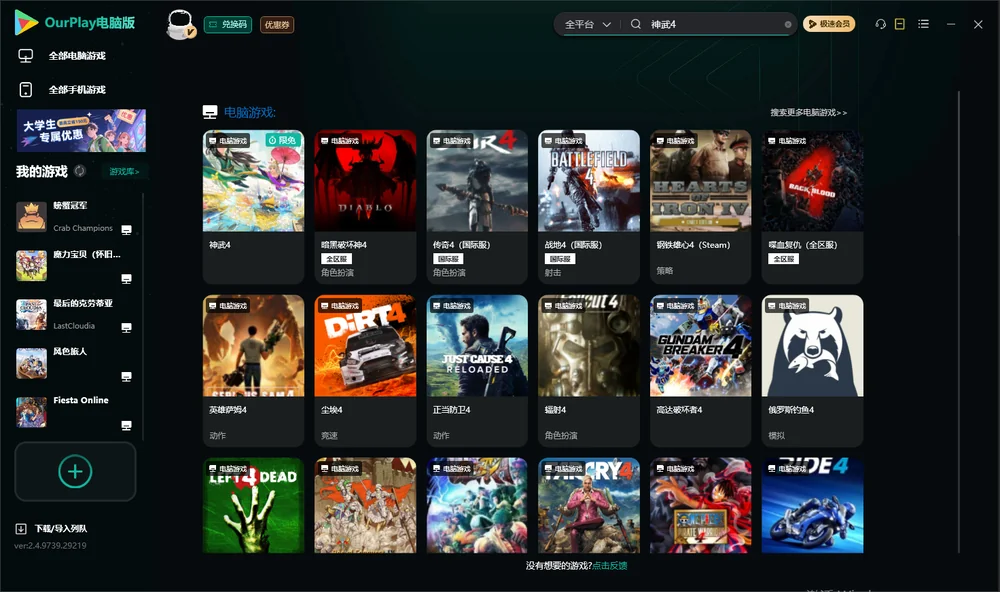Screen dimensions: 1000x592
Task: Open the RIDE 4 motorcycle card
Action: (x=812, y=505)
